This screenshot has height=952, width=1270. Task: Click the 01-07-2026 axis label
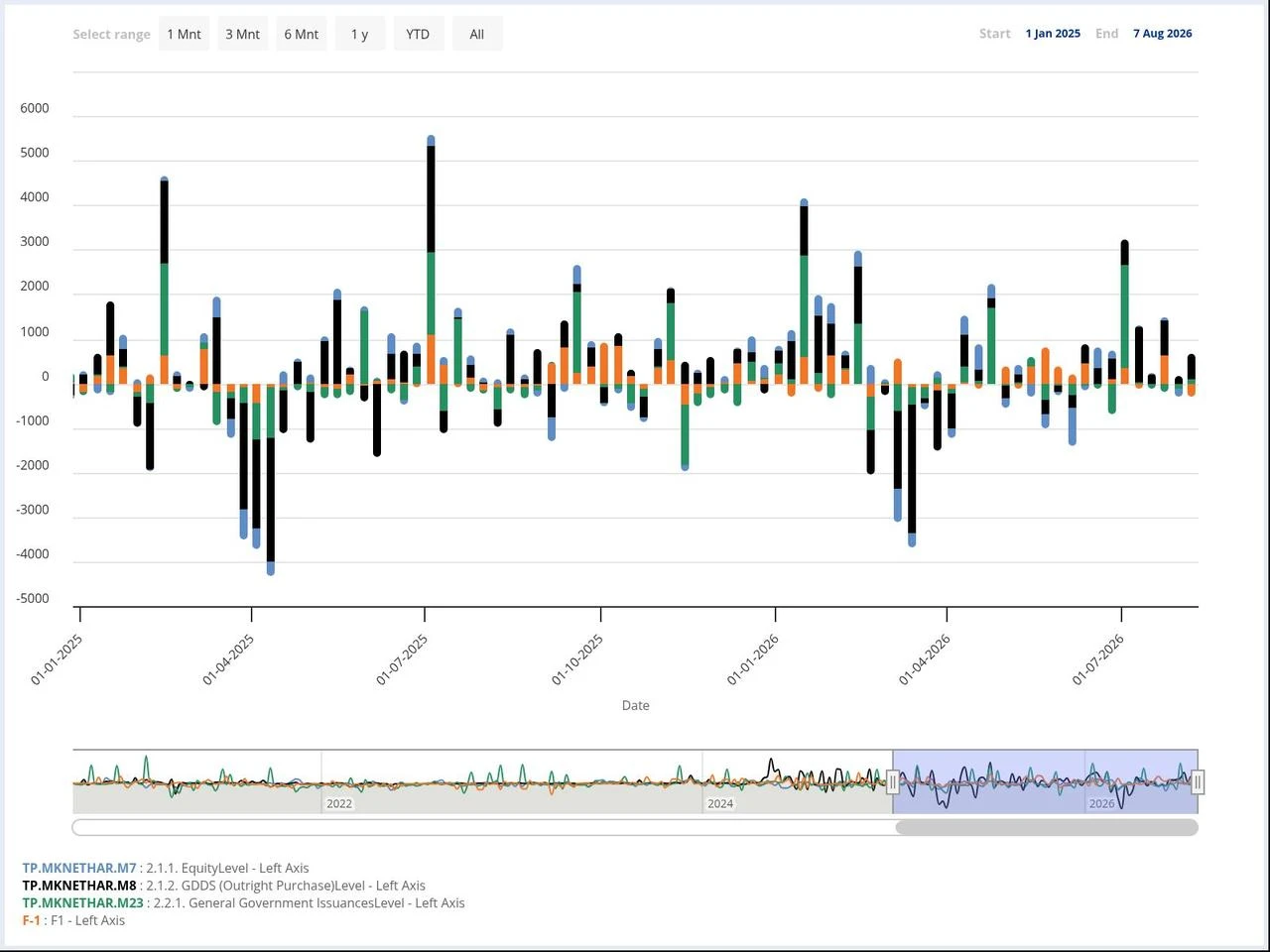(x=1098, y=660)
